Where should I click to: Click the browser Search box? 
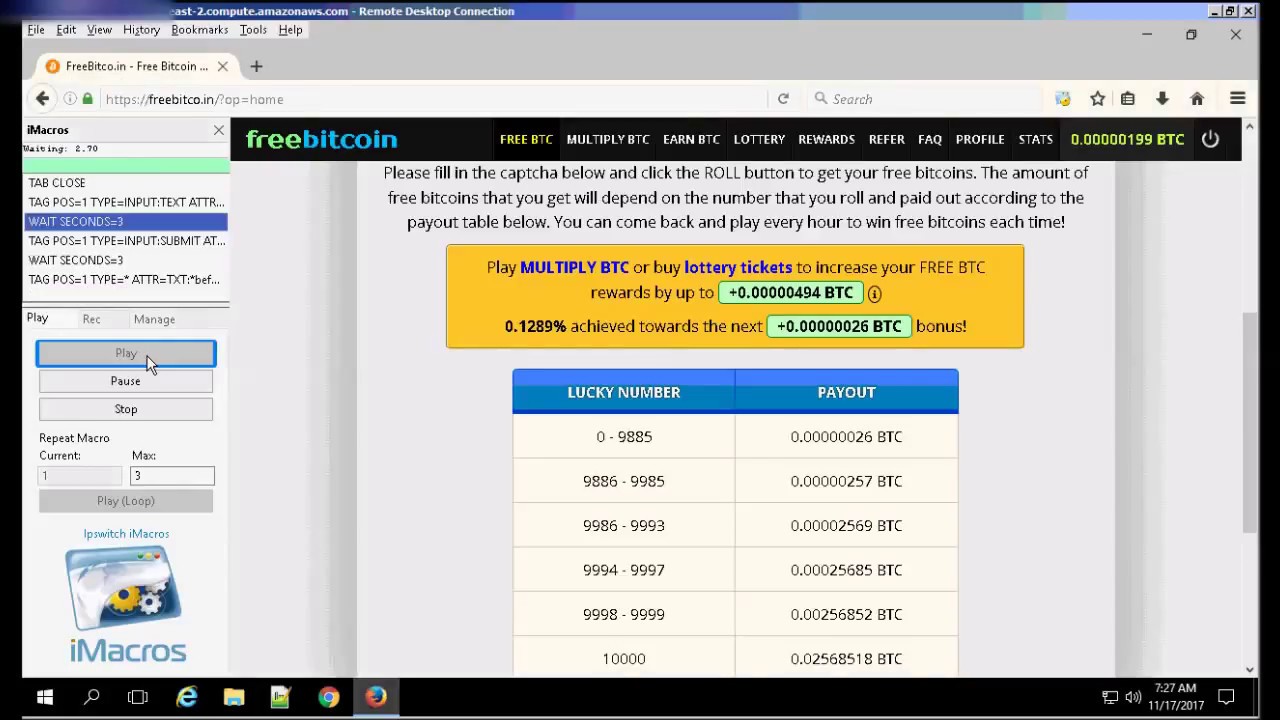[x=925, y=99]
